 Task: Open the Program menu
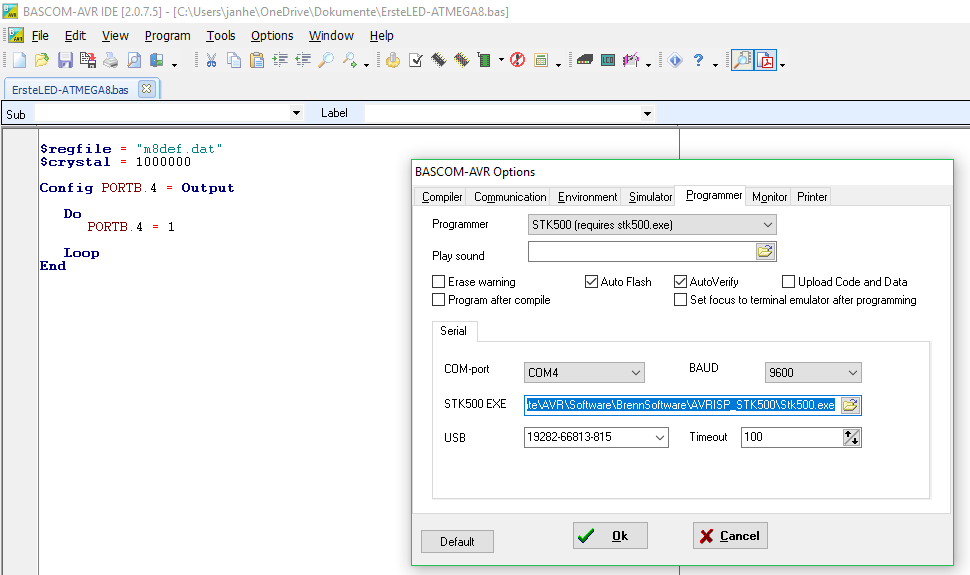coord(168,36)
